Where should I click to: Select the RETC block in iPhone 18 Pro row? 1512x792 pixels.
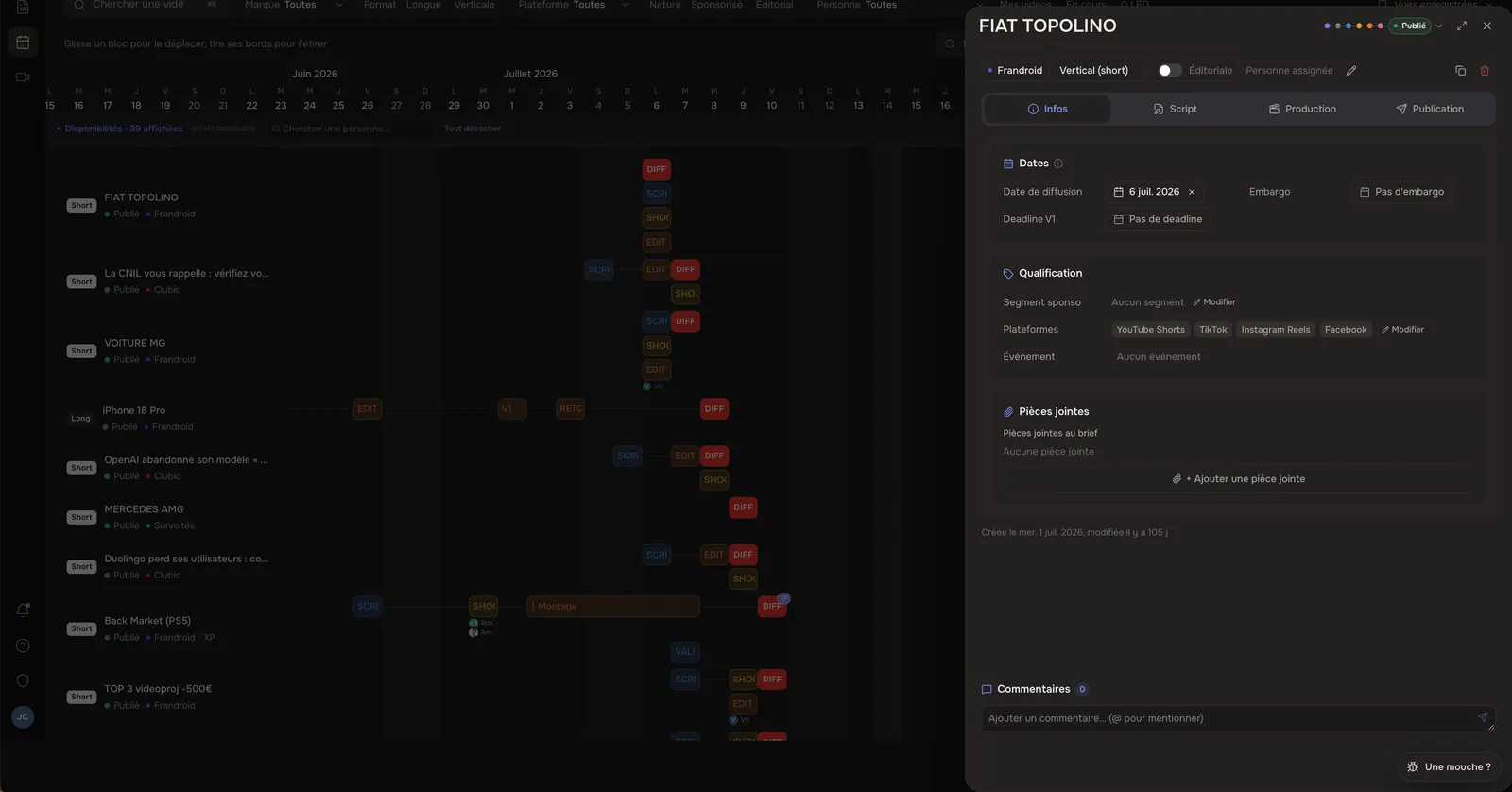571,409
